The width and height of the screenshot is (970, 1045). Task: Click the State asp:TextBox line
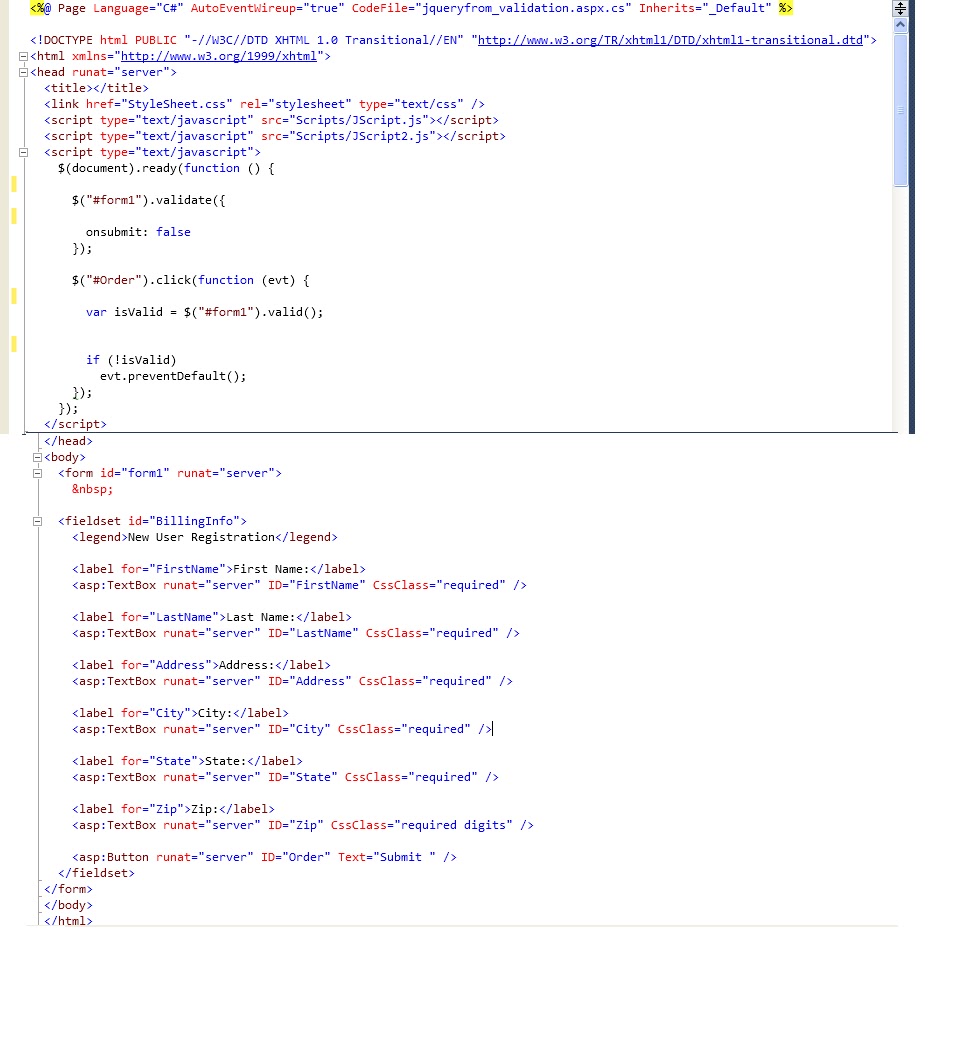pos(285,777)
